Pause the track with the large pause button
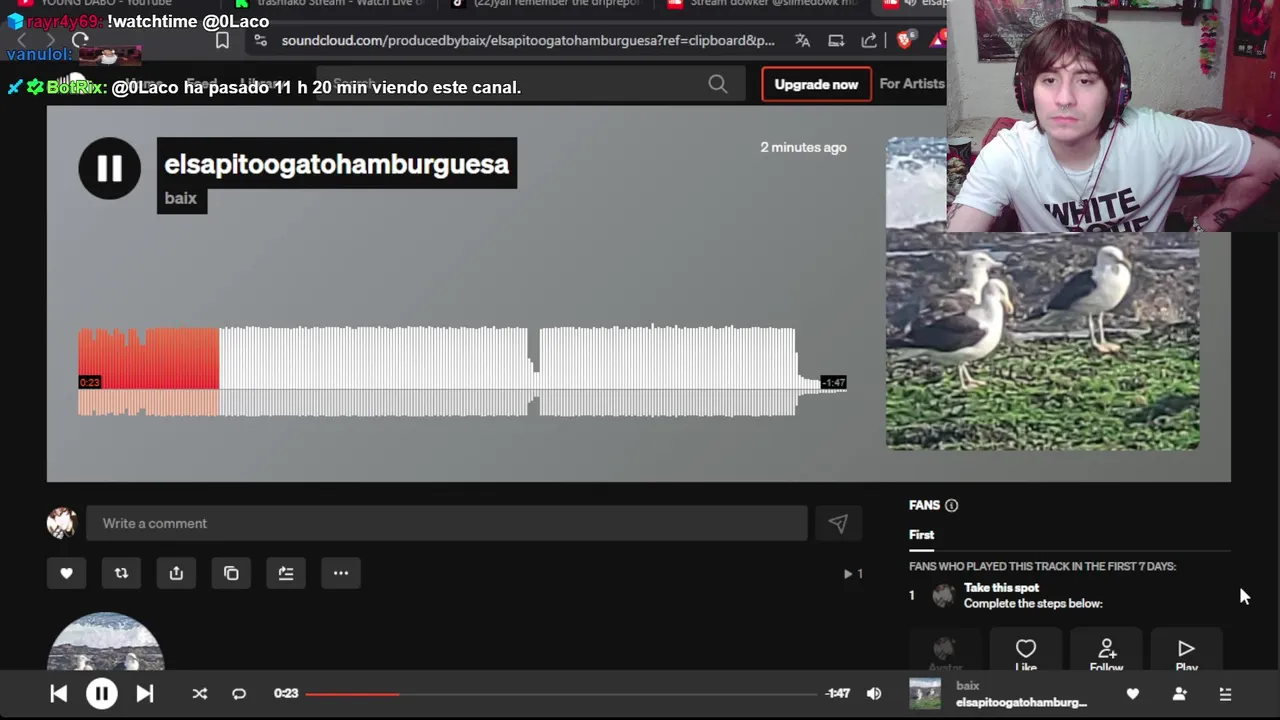The image size is (1280, 720). click(109, 168)
